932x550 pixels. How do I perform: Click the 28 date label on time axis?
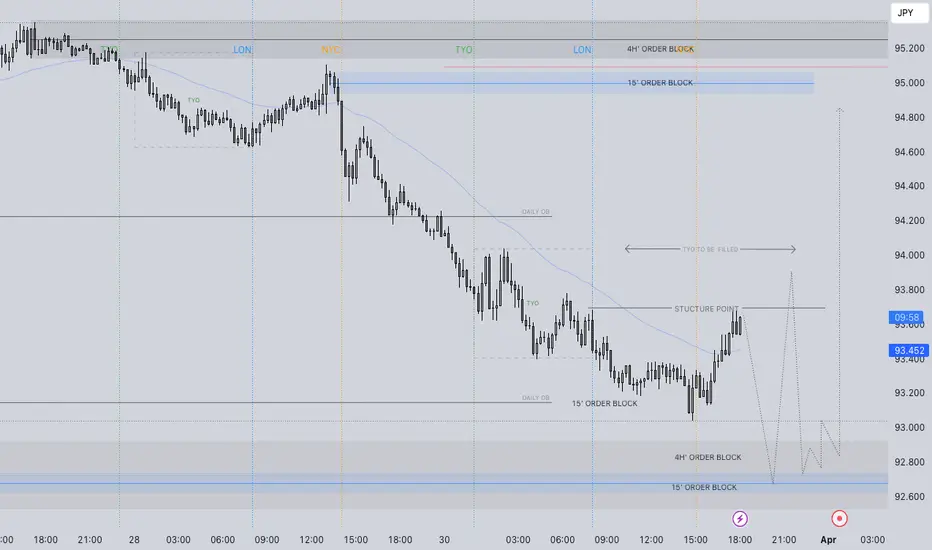134,540
